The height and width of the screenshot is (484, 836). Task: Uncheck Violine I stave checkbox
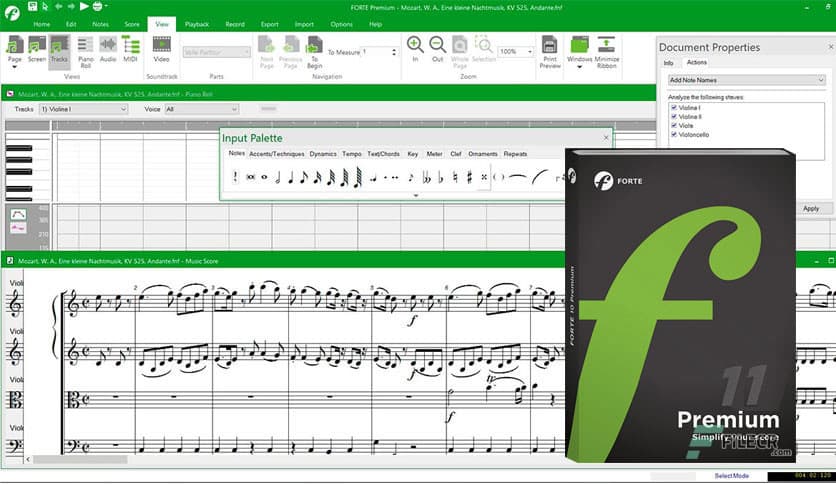tap(674, 108)
